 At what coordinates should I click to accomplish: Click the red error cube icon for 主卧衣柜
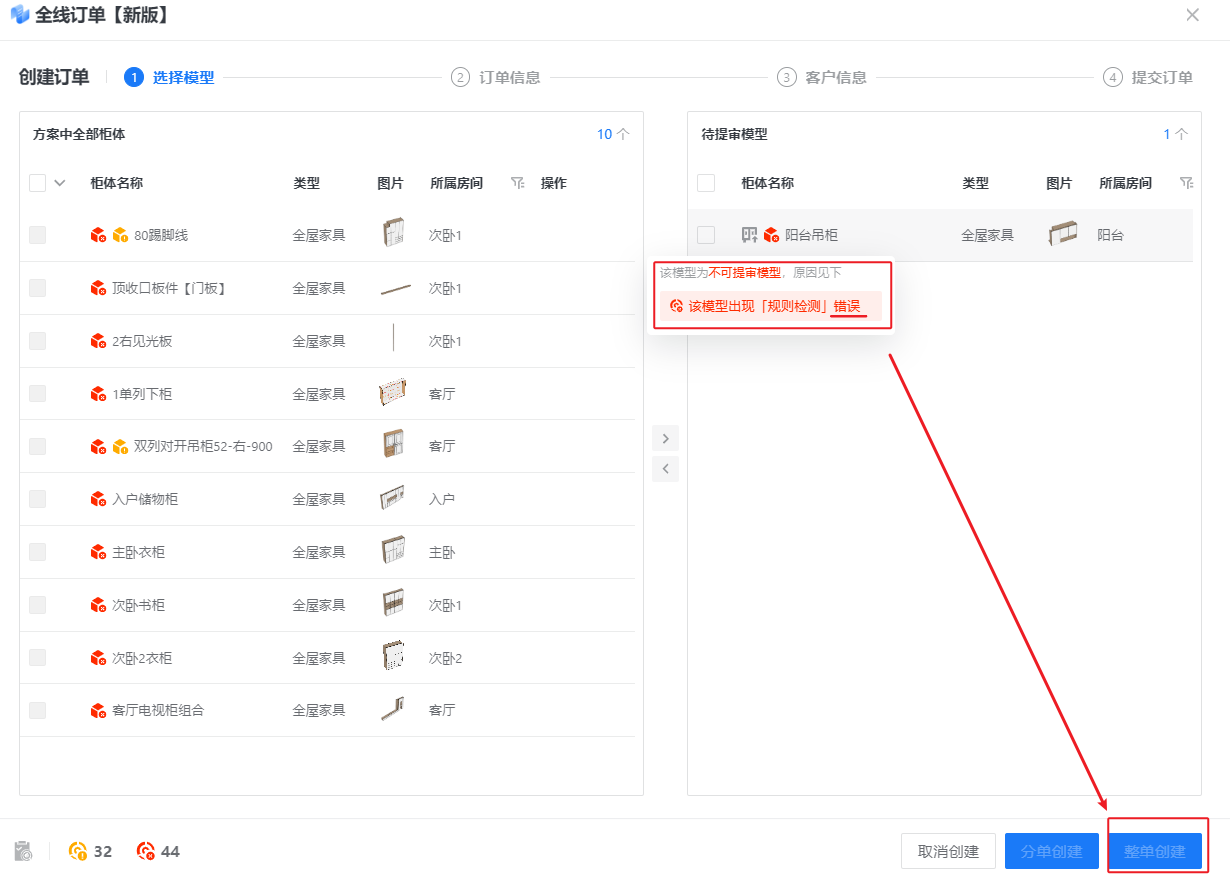click(98, 552)
